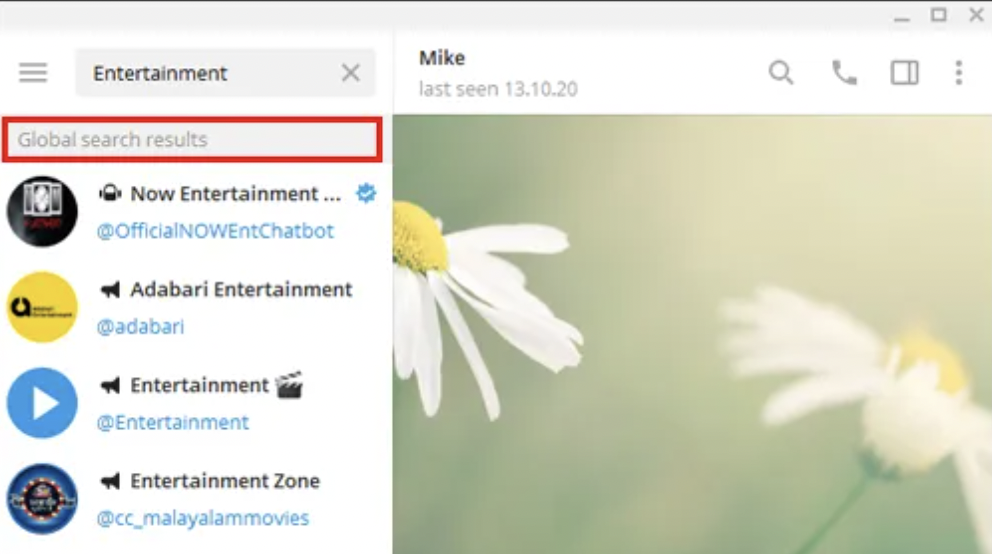Search within the Mike chat
The height and width of the screenshot is (554, 992).
click(x=781, y=73)
